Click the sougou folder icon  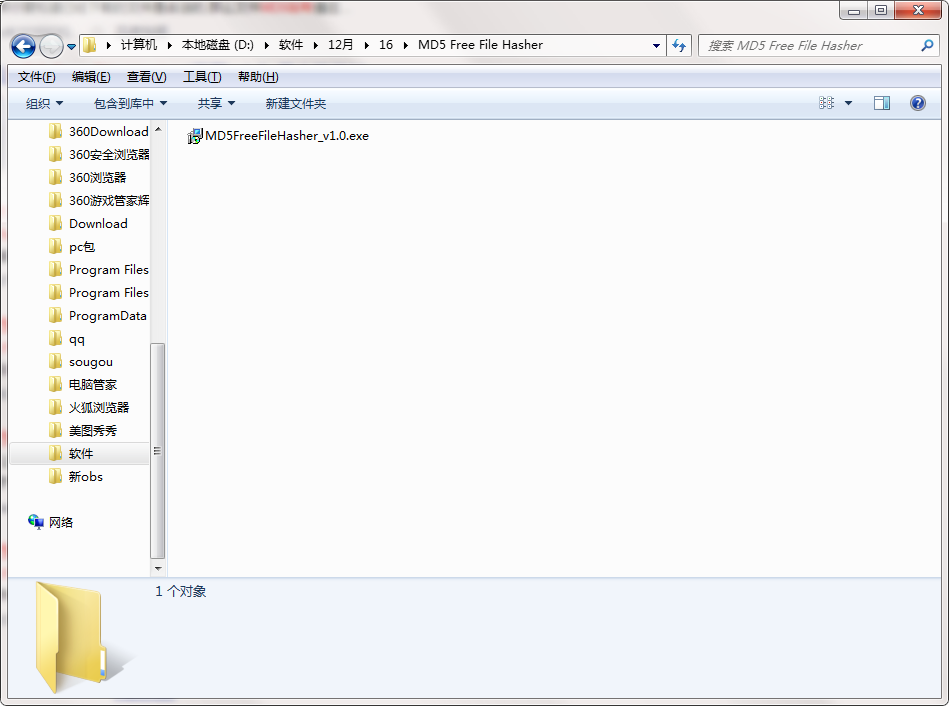pos(55,361)
